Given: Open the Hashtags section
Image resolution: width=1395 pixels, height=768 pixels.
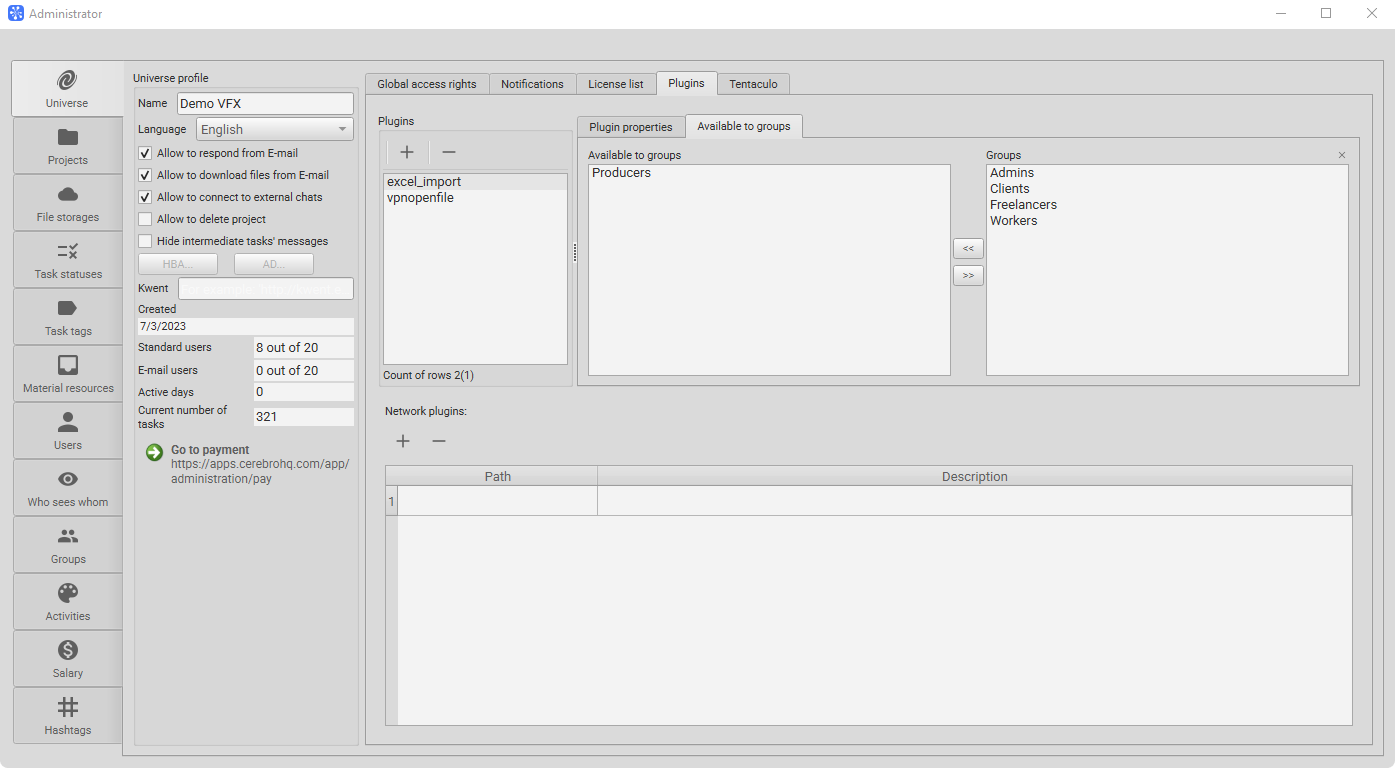Looking at the screenshot, I should tap(68, 716).
